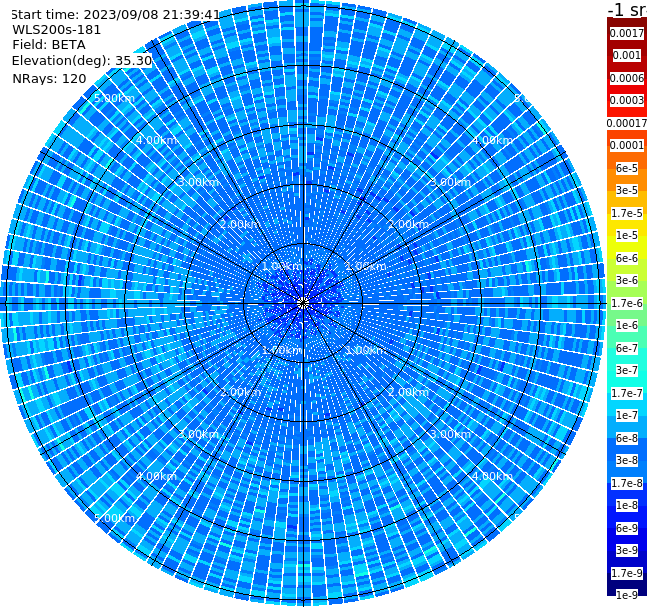Select the 4.00km ring label in northeast quadrant
This screenshot has width=647, height=607.
[493, 140]
